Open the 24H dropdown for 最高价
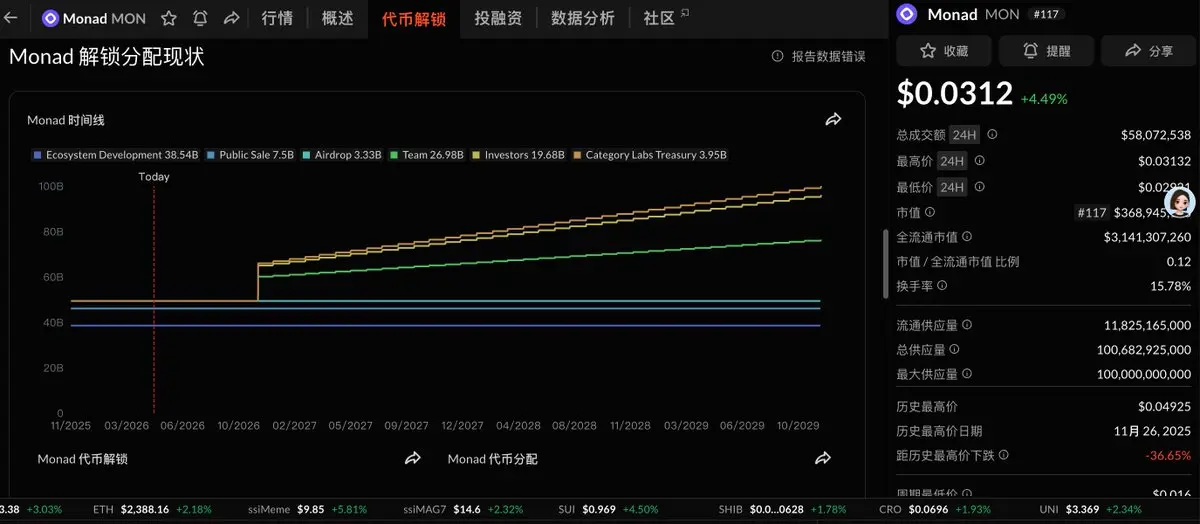1200x524 pixels. [953, 160]
